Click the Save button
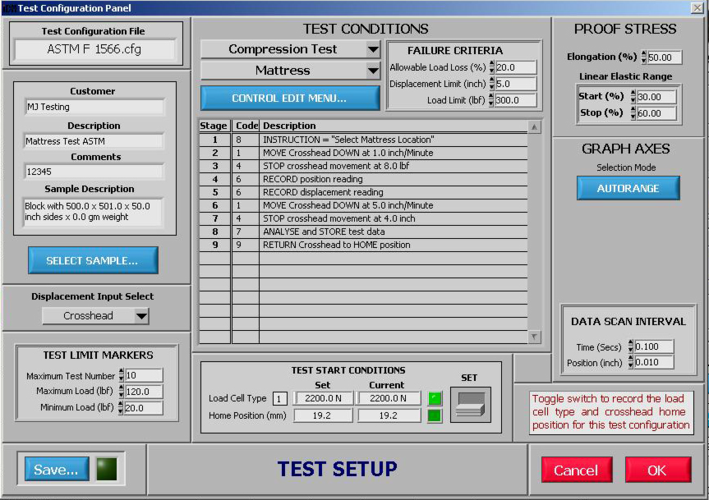The image size is (709, 500). click(57, 470)
